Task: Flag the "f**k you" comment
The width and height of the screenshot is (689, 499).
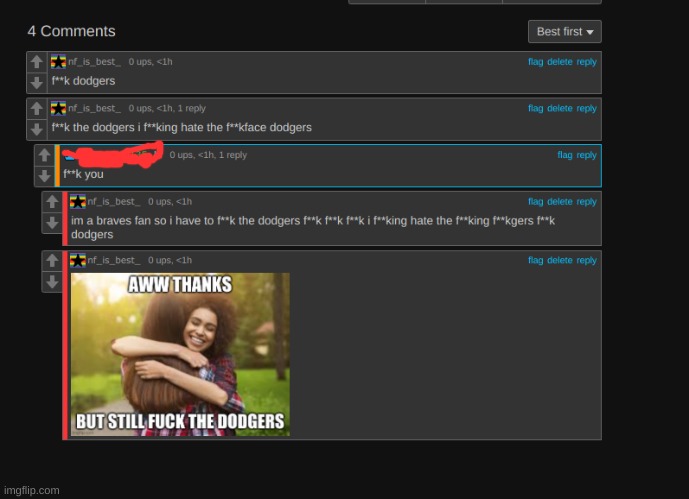Action: click(565, 155)
